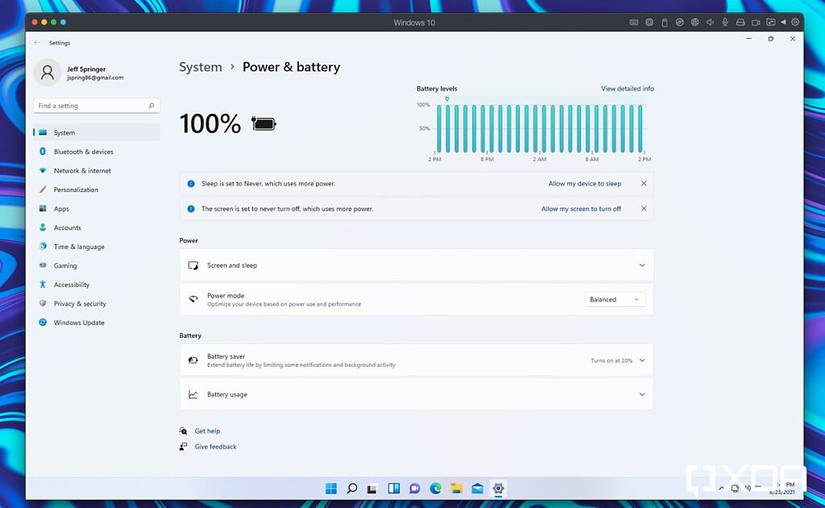Click the battery charging icon

click(264, 124)
